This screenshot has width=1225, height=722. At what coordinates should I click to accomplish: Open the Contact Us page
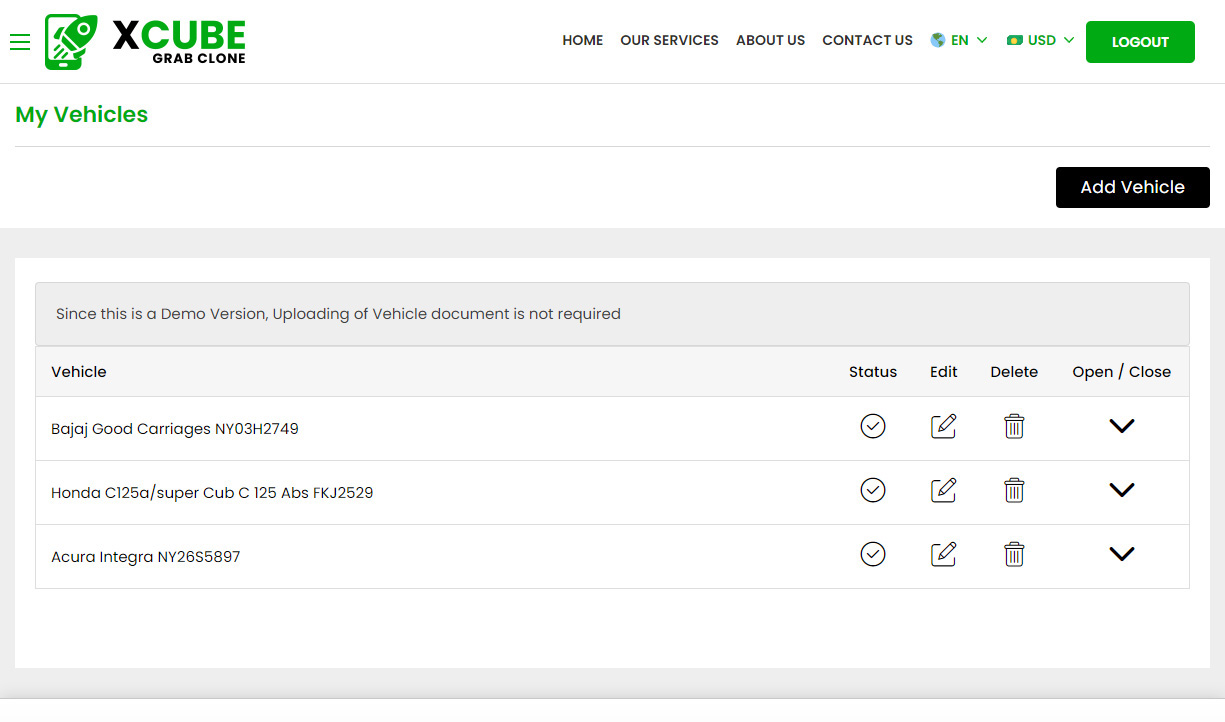pos(867,41)
